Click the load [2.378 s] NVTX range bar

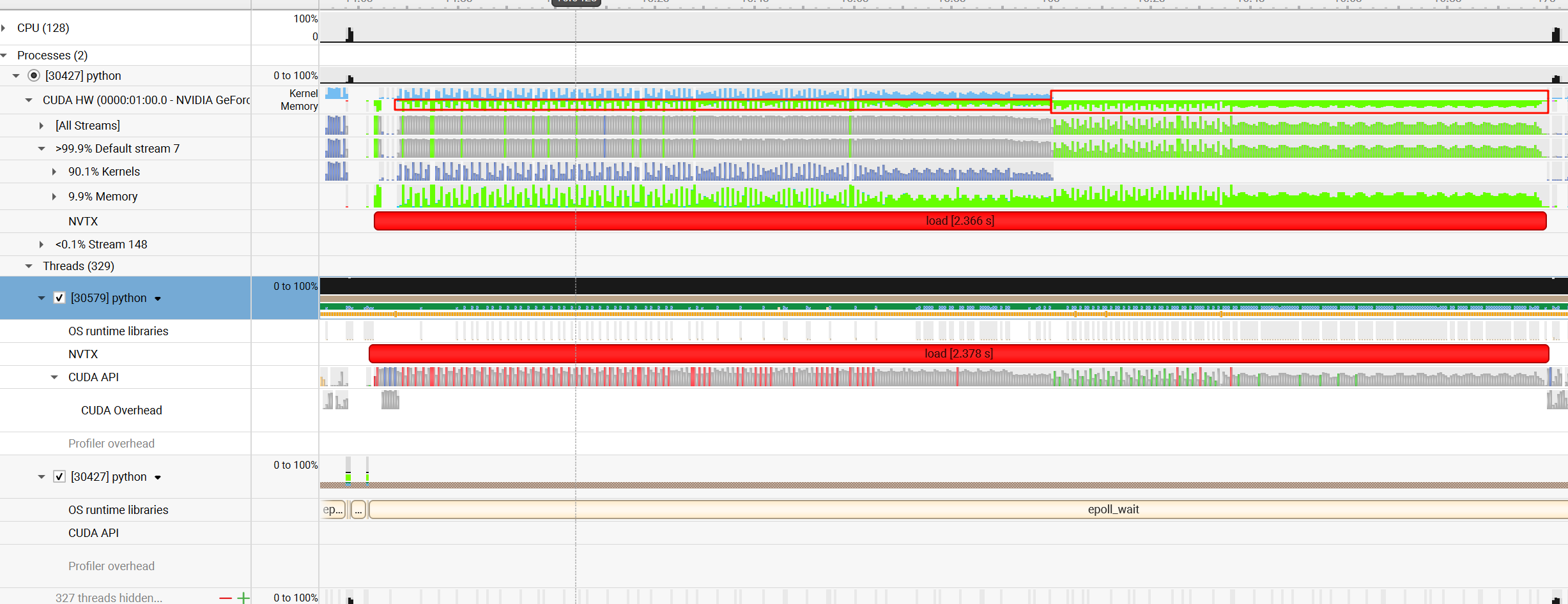(958, 354)
